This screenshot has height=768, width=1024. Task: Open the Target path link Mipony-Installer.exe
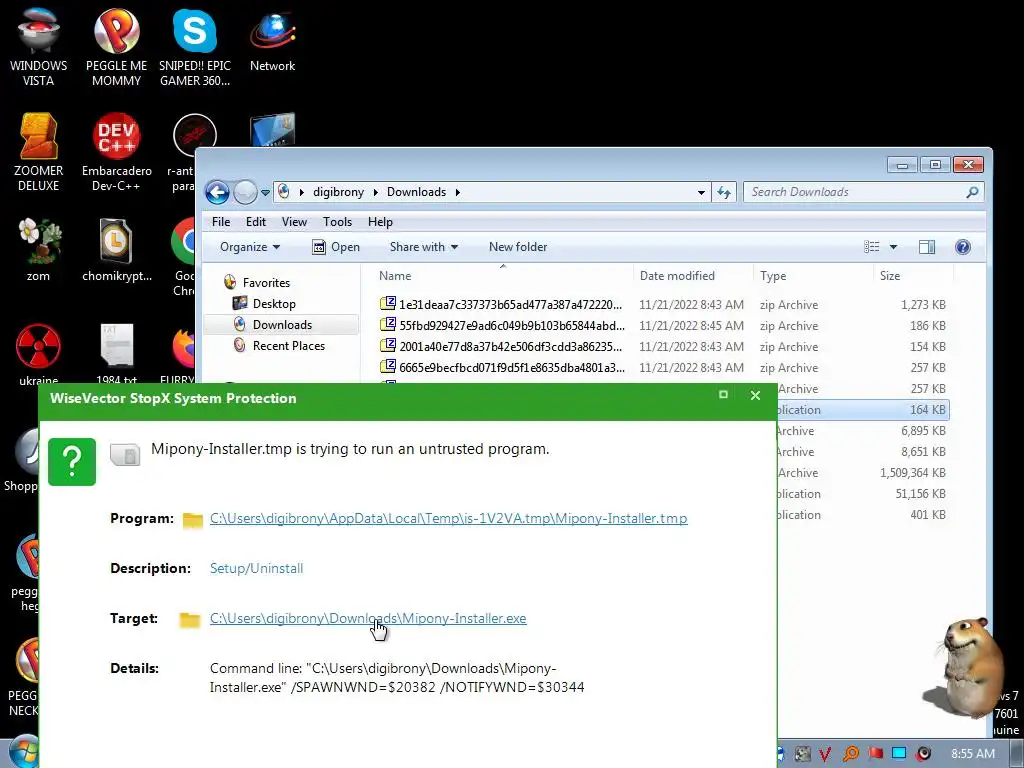368,618
